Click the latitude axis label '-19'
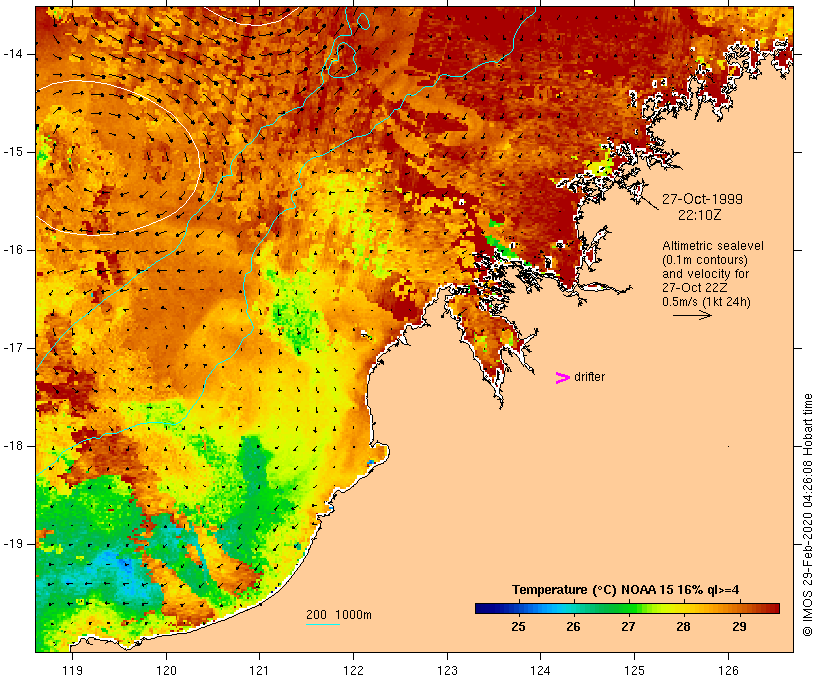This screenshot has height=680, width=820. click(x=13, y=544)
